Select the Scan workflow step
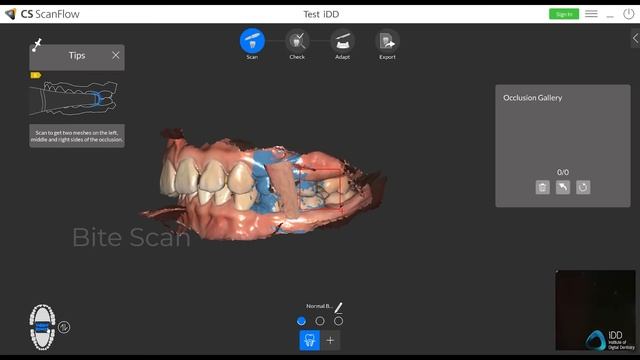640x360 pixels. [x=252, y=41]
